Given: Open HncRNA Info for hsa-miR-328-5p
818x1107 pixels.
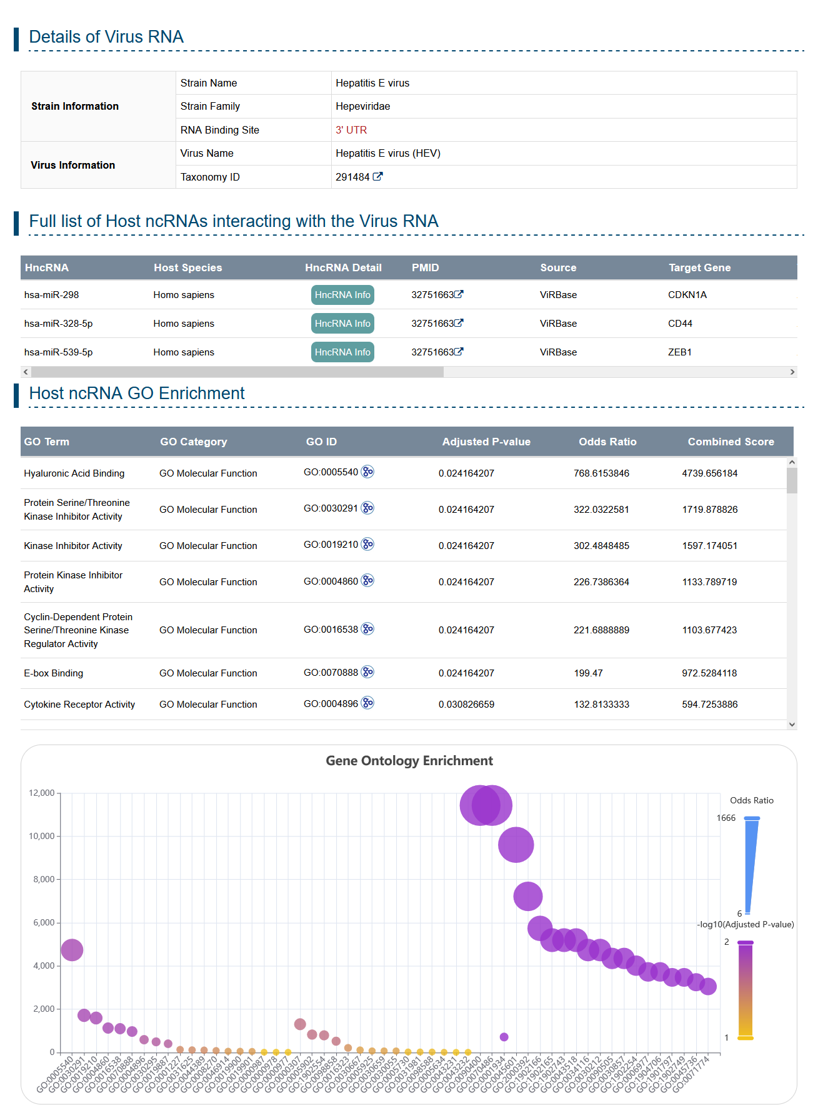Looking at the screenshot, I should coord(342,324).
